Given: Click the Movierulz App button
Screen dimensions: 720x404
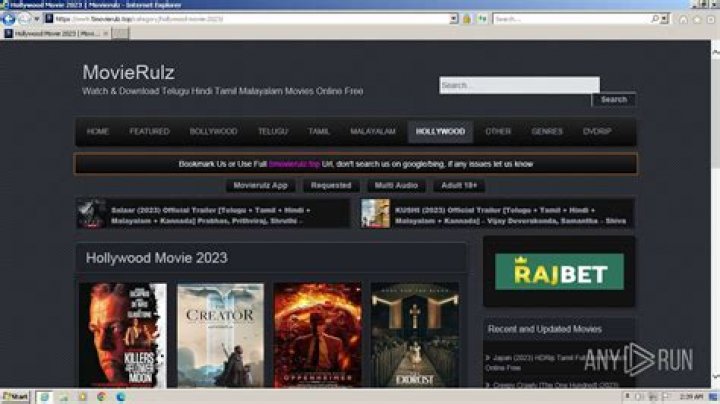Looking at the screenshot, I should coord(260,185).
